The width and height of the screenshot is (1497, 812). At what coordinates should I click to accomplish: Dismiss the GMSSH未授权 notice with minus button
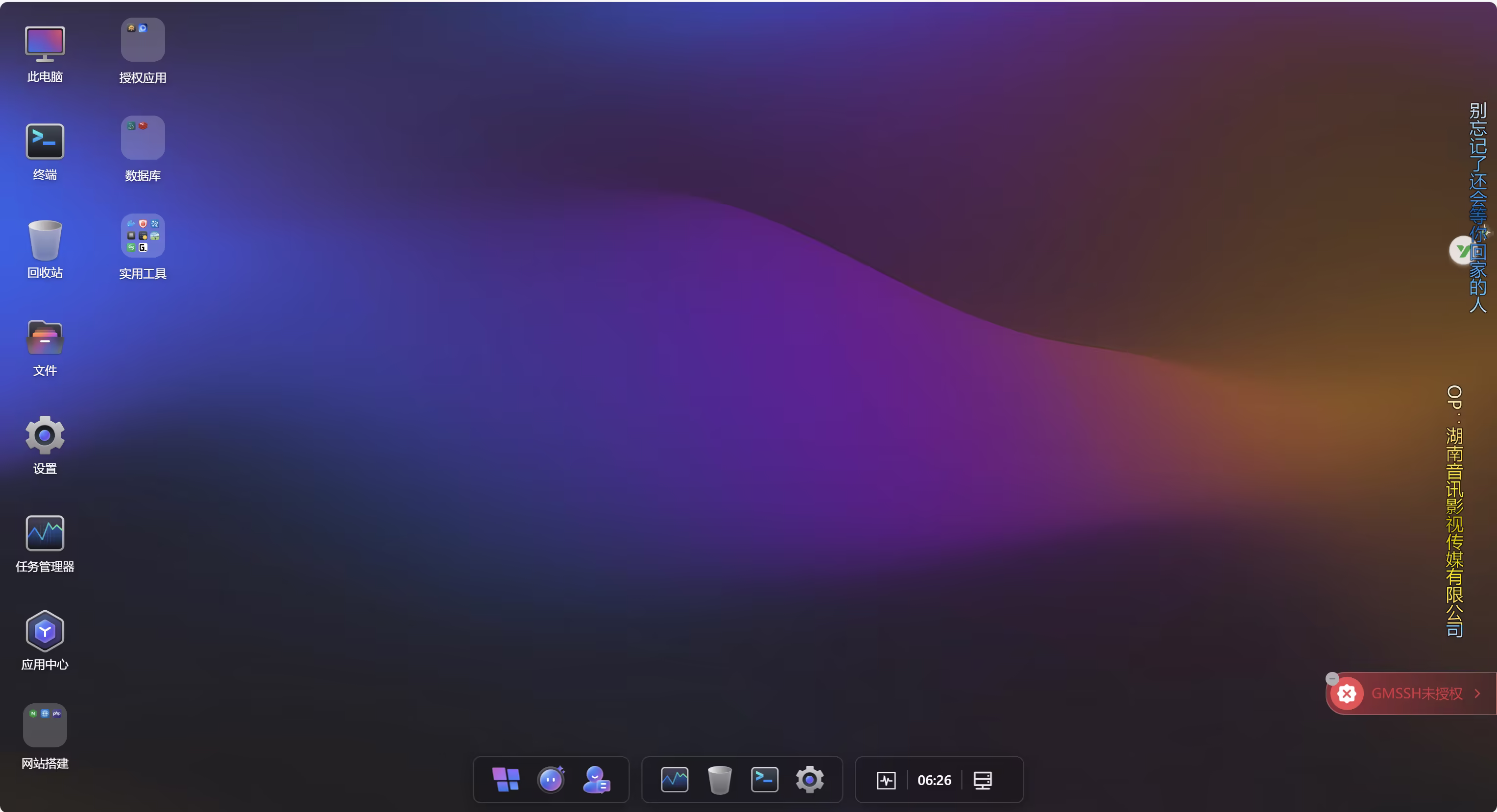coord(1332,678)
